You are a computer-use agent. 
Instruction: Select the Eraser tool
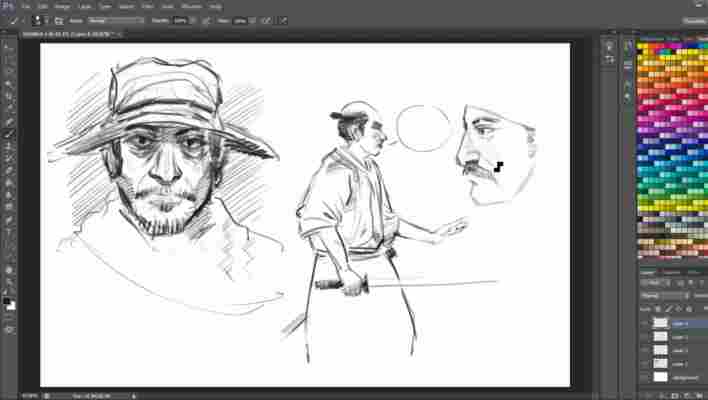pyautogui.click(x=9, y=171)
